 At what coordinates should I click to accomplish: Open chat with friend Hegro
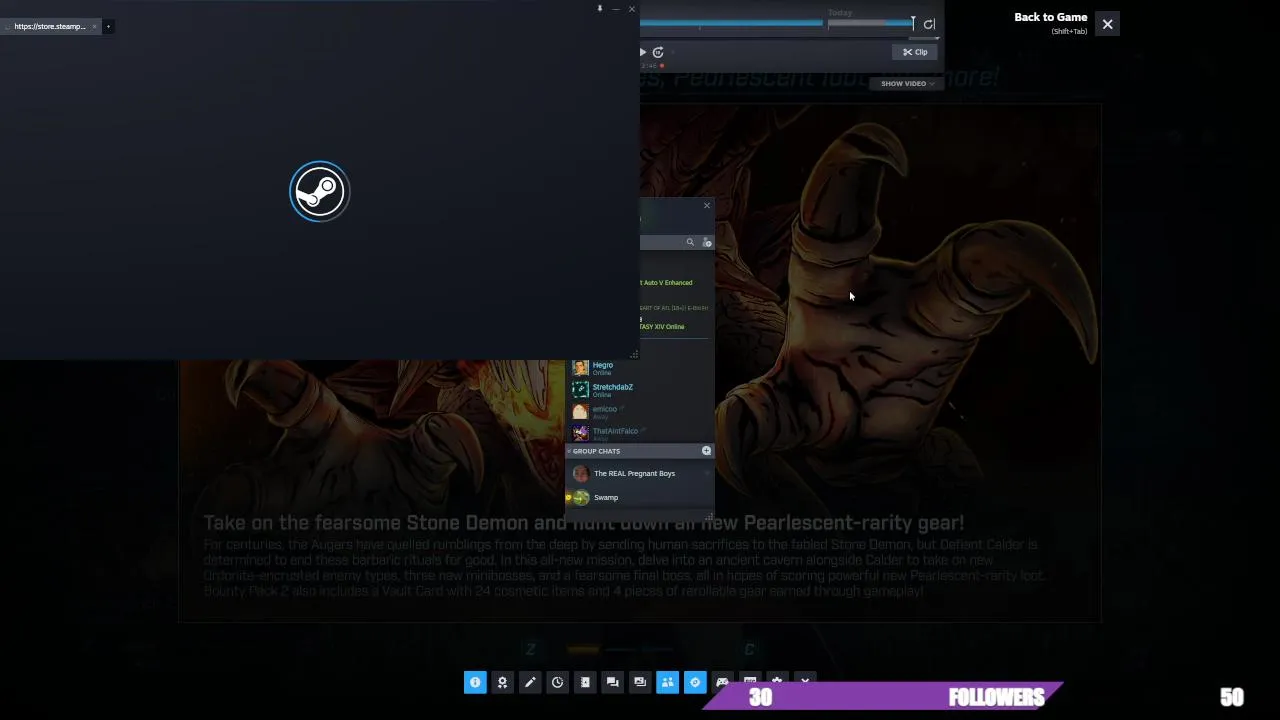tap(640, 368)
